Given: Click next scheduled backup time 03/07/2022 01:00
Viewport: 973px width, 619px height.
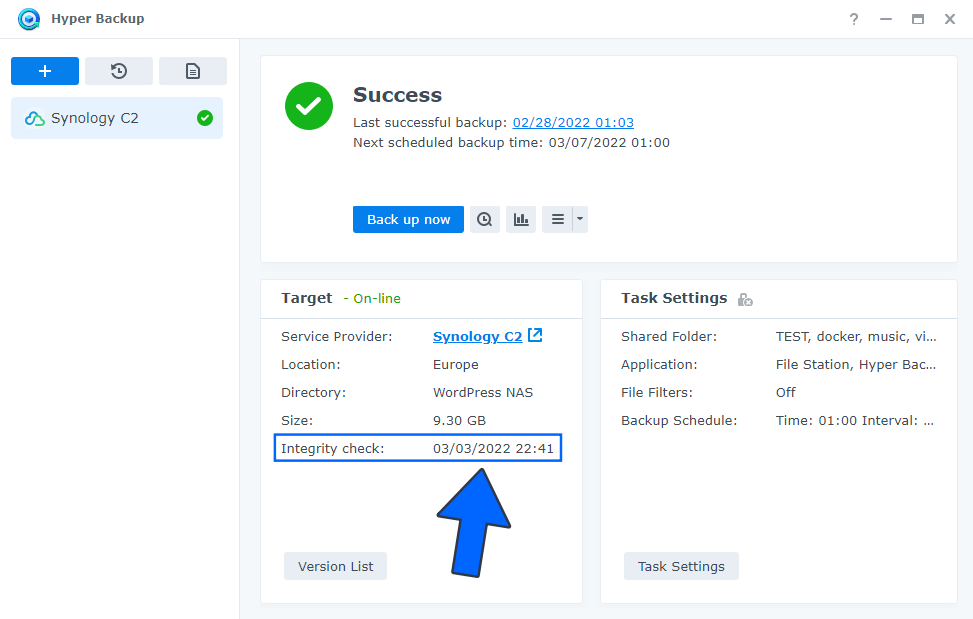Looking at the screenshot, I should [609, 143].
